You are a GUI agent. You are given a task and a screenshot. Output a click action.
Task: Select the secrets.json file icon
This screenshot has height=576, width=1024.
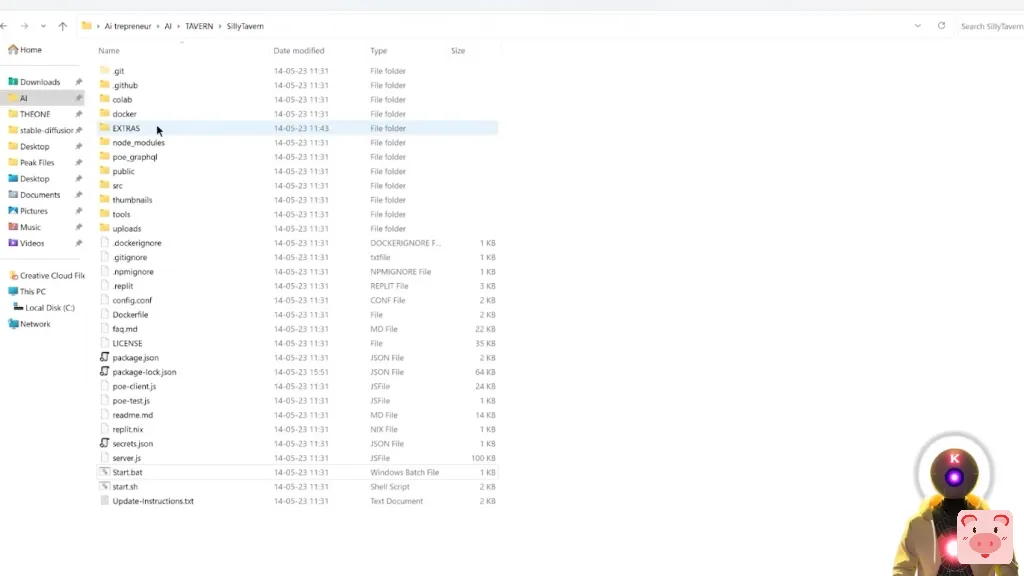point(104,443)
